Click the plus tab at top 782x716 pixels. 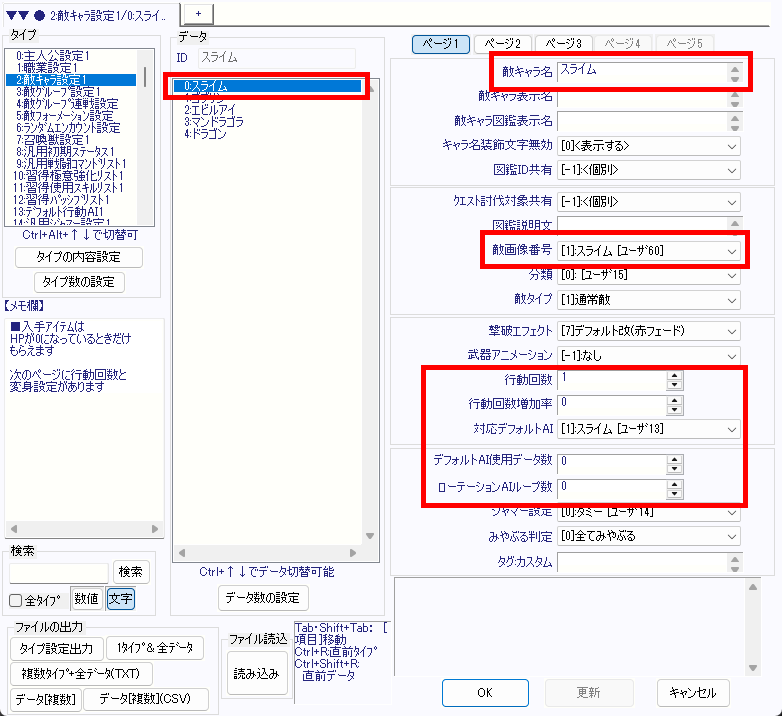[198, 10]
